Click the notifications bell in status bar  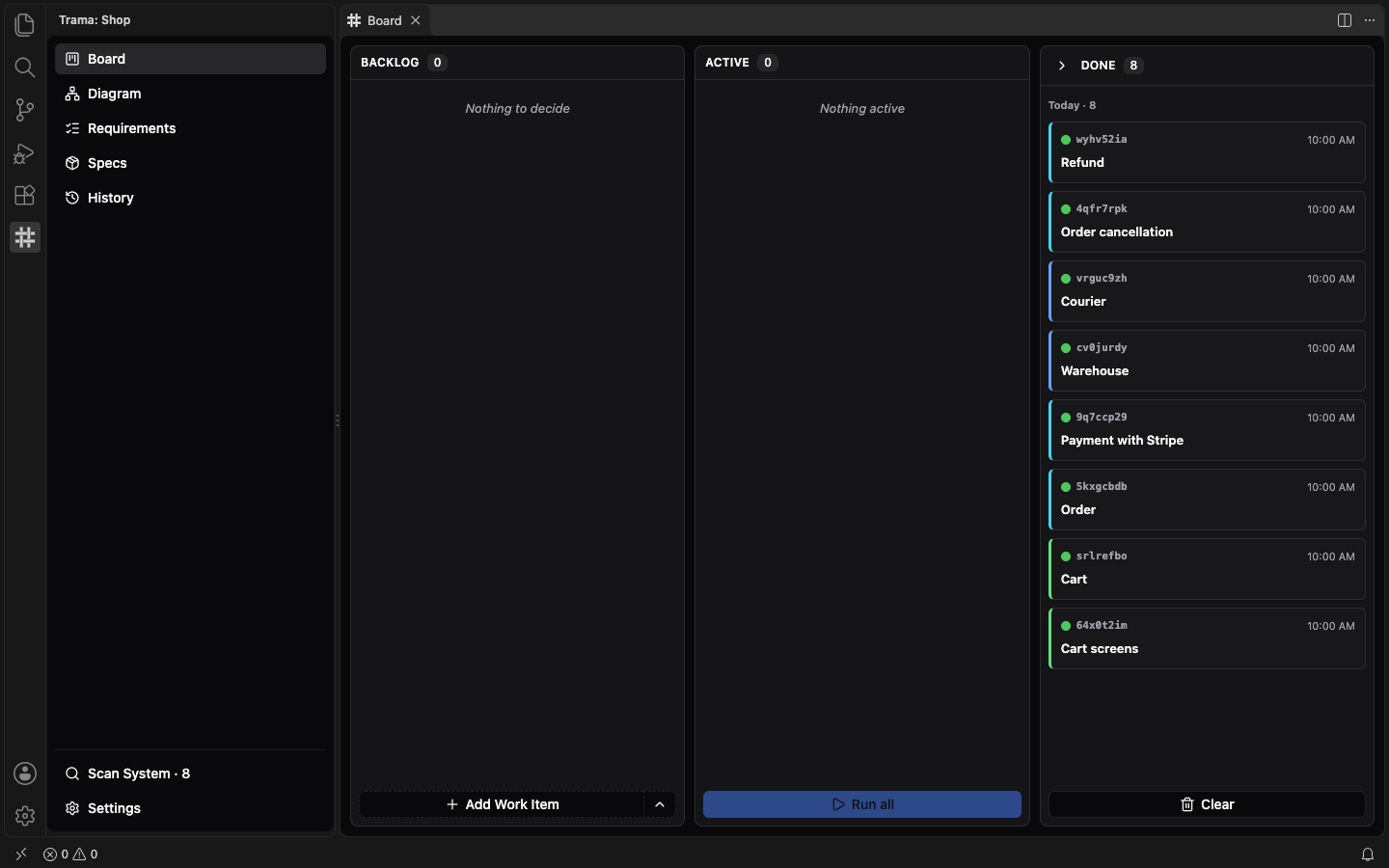click(x=1368, y=854)
